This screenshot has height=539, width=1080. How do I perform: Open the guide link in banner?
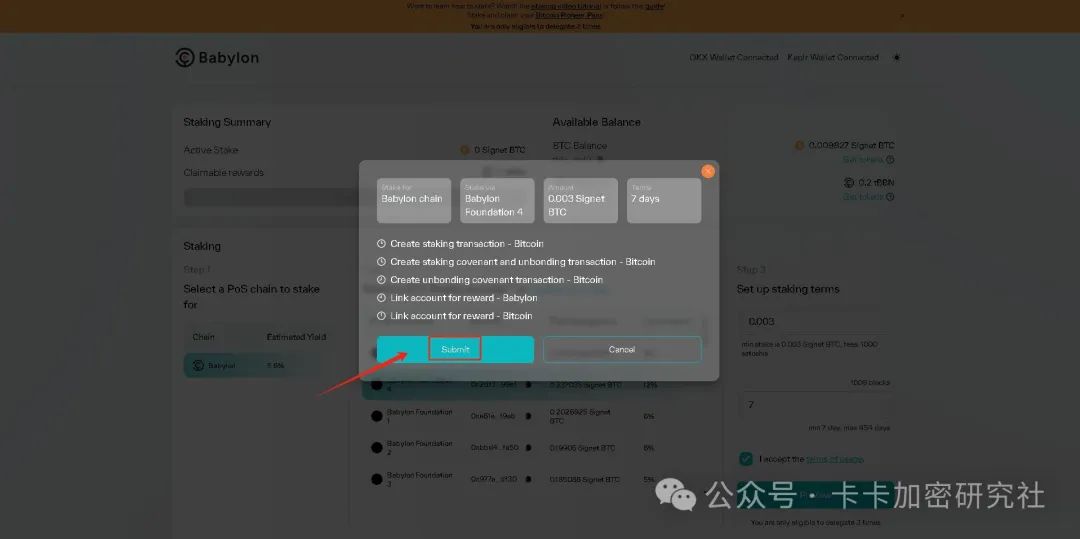point(654,6)
